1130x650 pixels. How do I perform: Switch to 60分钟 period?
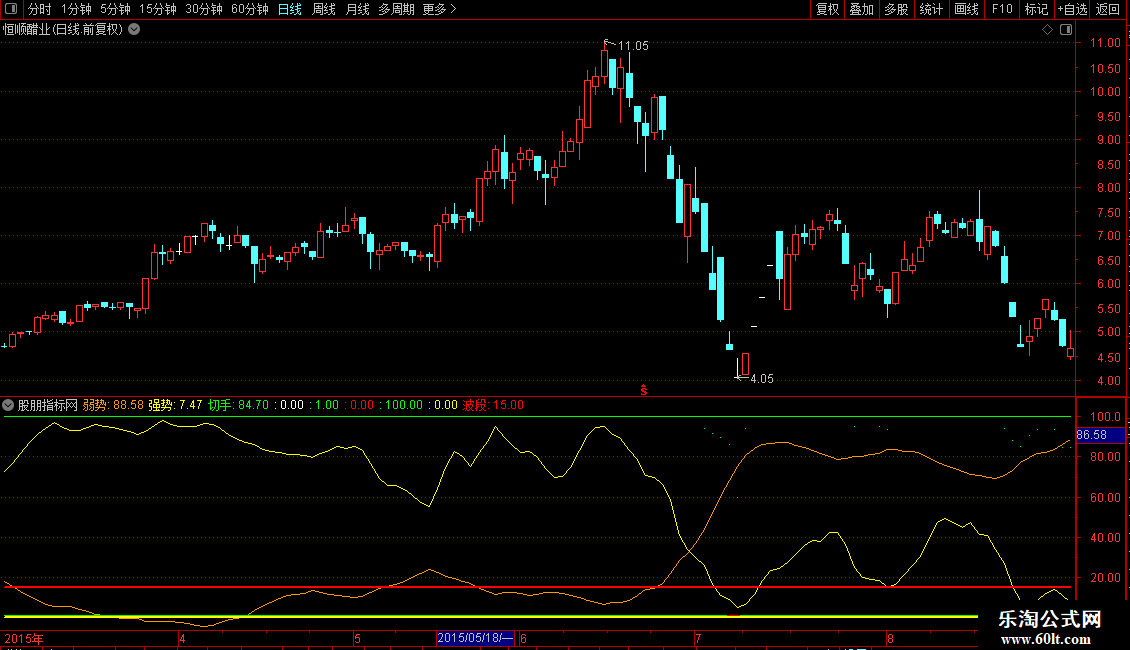(249, 9)
